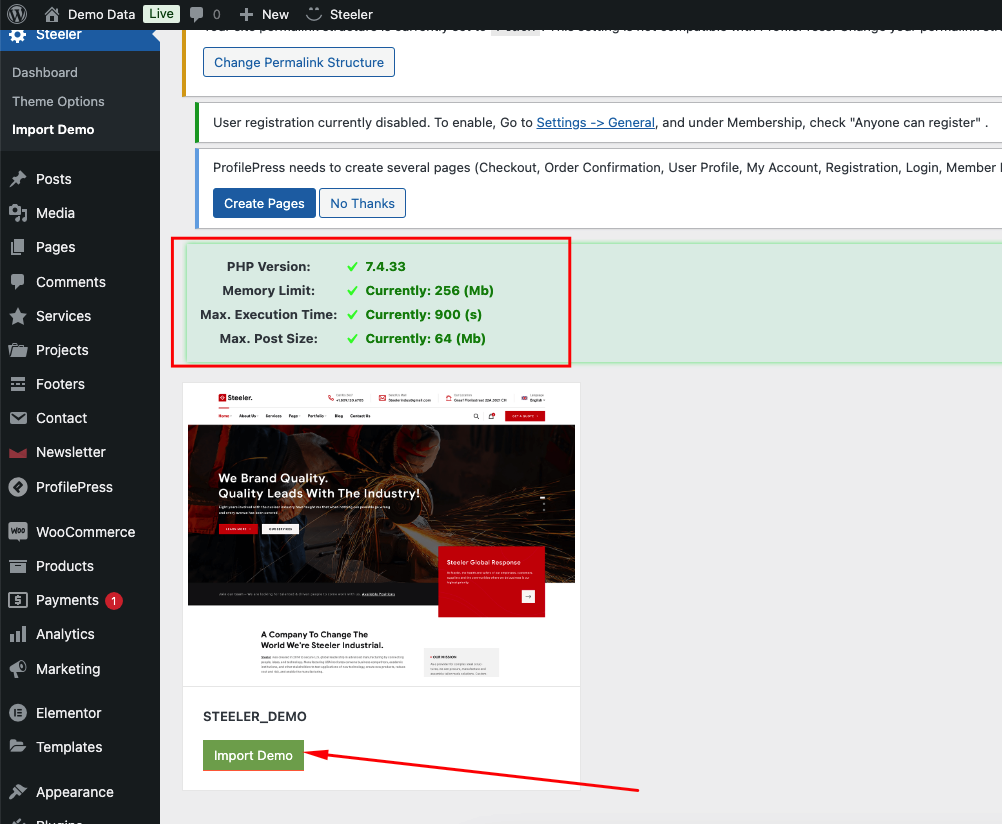Click the PHP version value 7.4.33
The width and height of the screenshot is (1002, 824).
(x=385, y=267)
